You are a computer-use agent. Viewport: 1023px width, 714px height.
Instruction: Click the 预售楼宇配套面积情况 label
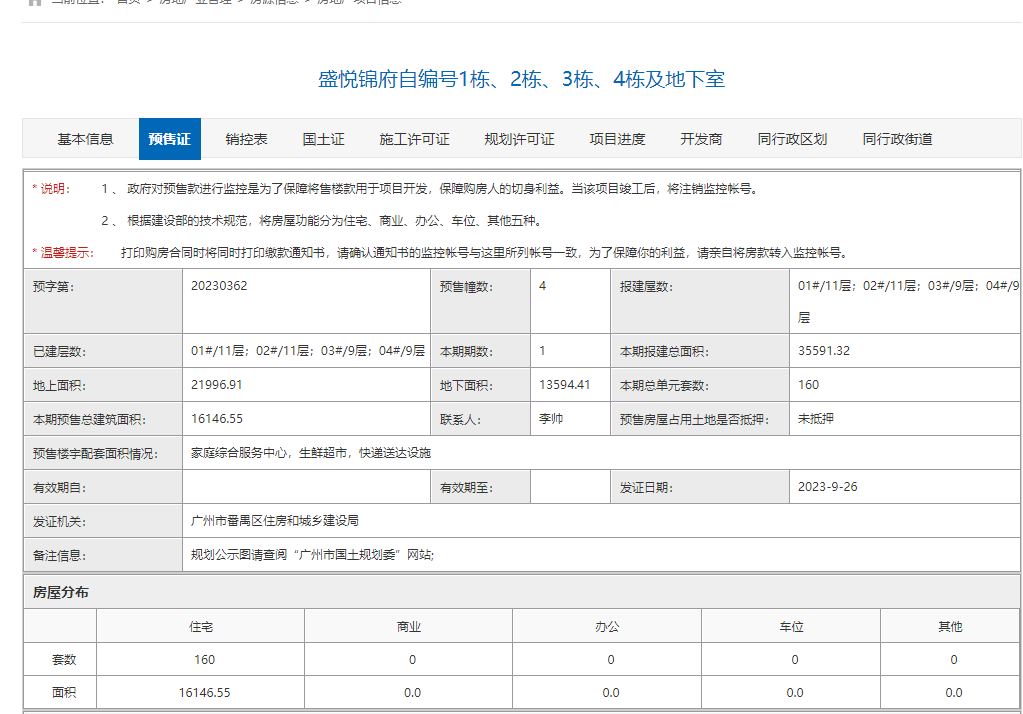click(96, 454)
